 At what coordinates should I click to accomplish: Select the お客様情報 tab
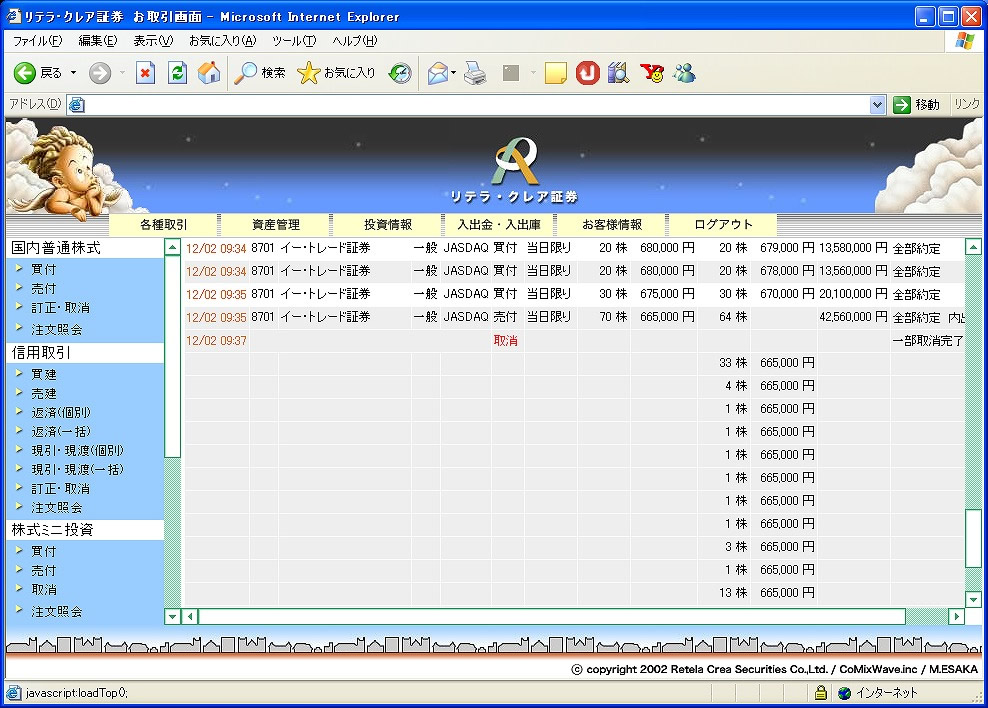coord(612,225)
